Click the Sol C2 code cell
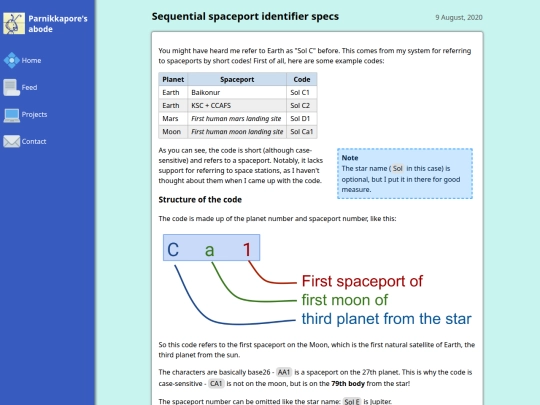The width and height of the screenshot is (540, 405). pyautogui.click(x=302, y=105)
